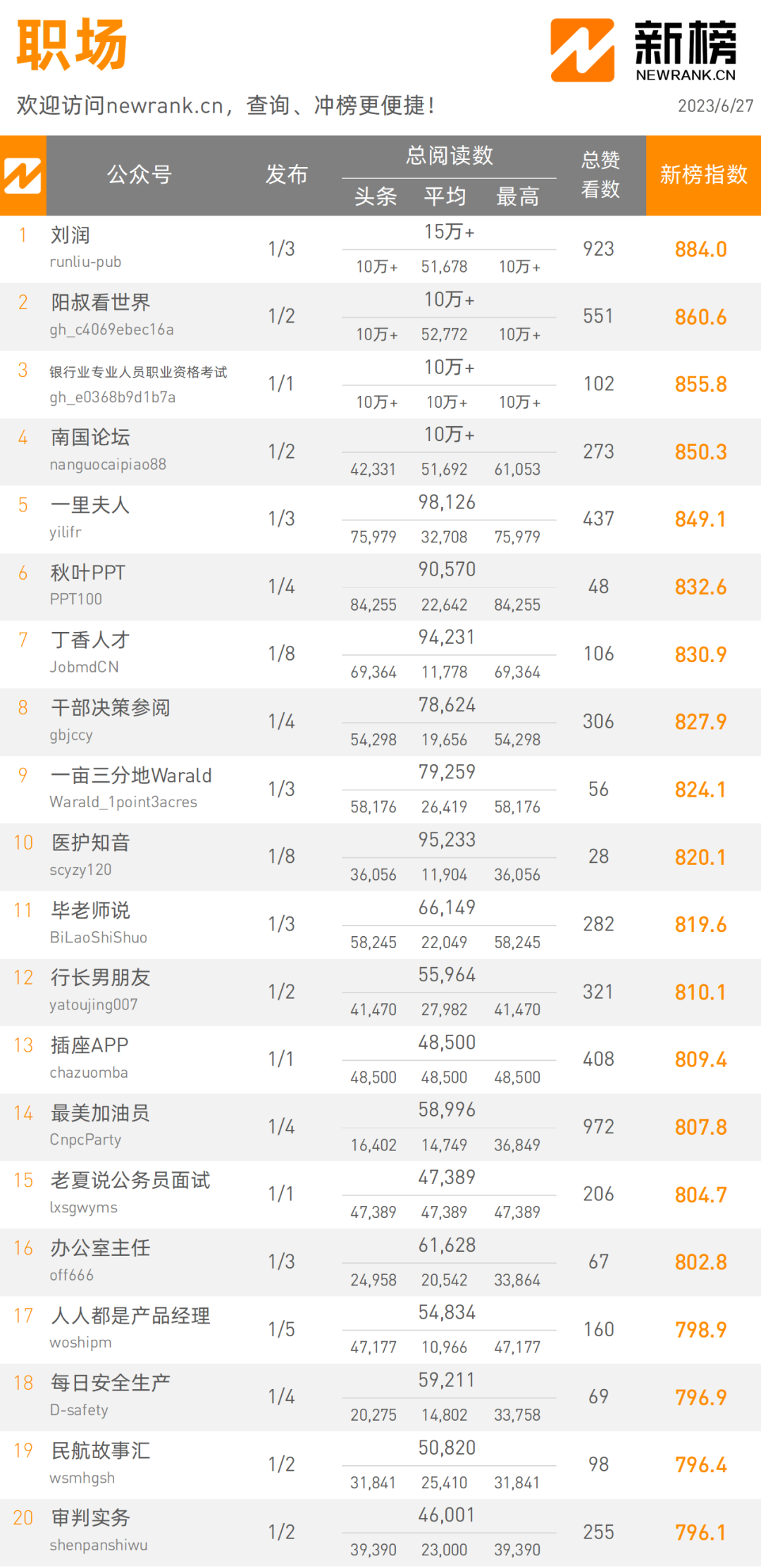Click the 884.0 index score

click(700, 249)
